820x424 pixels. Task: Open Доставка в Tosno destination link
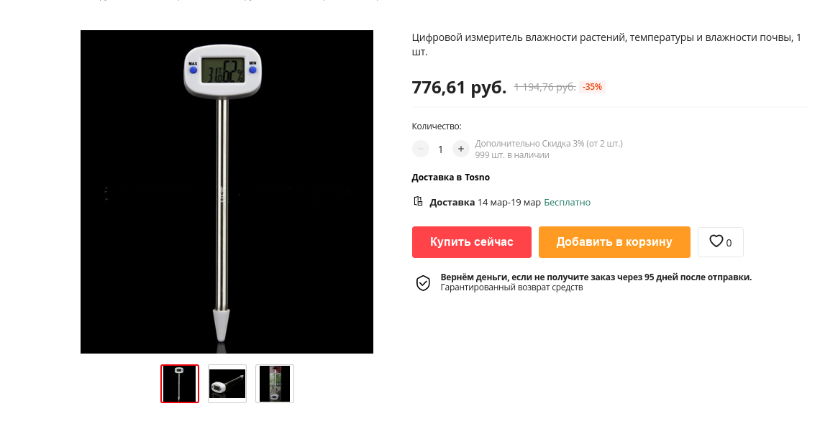[450, 177]
